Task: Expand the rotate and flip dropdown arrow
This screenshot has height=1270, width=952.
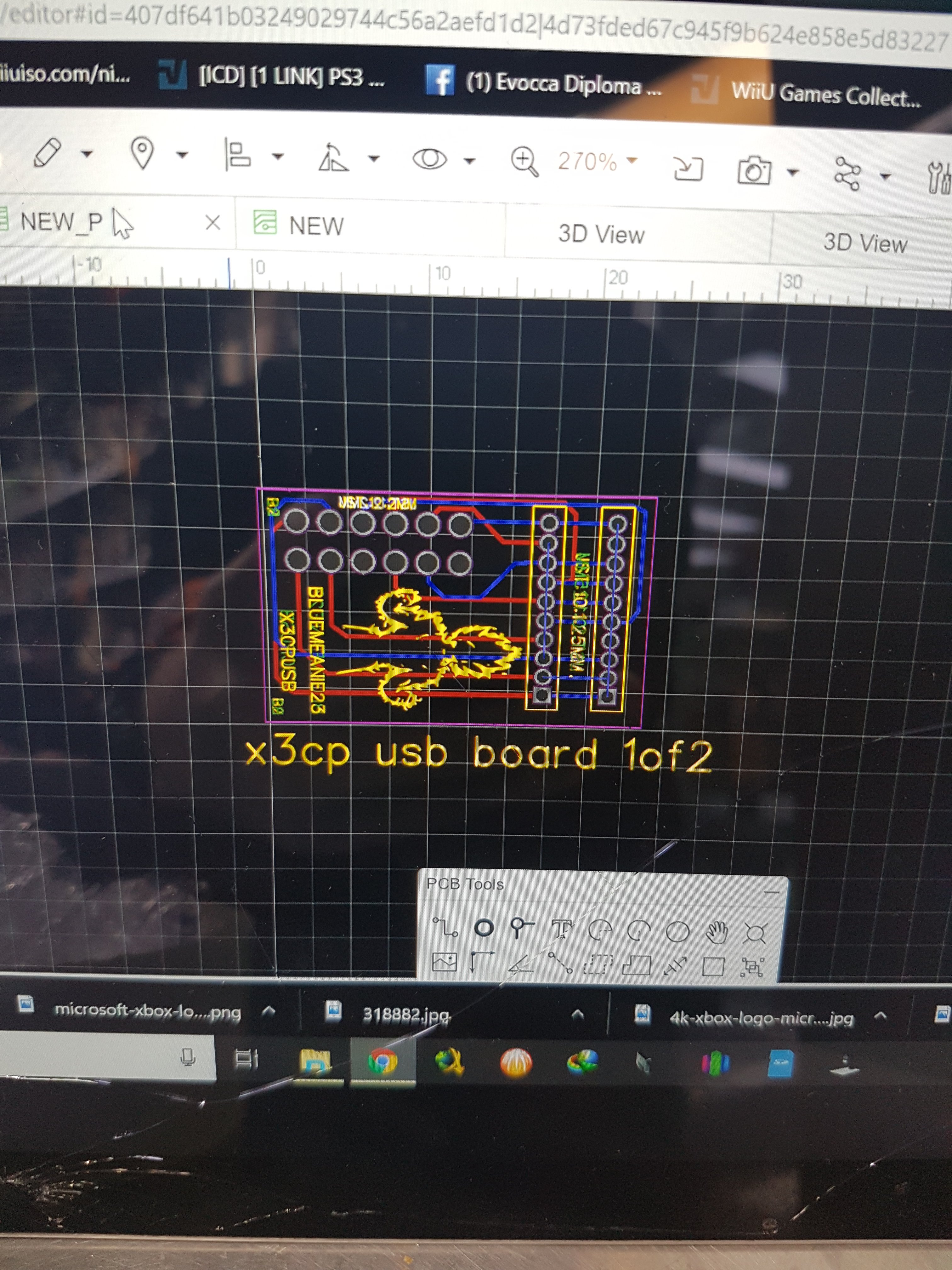Action: pos(374,158)
